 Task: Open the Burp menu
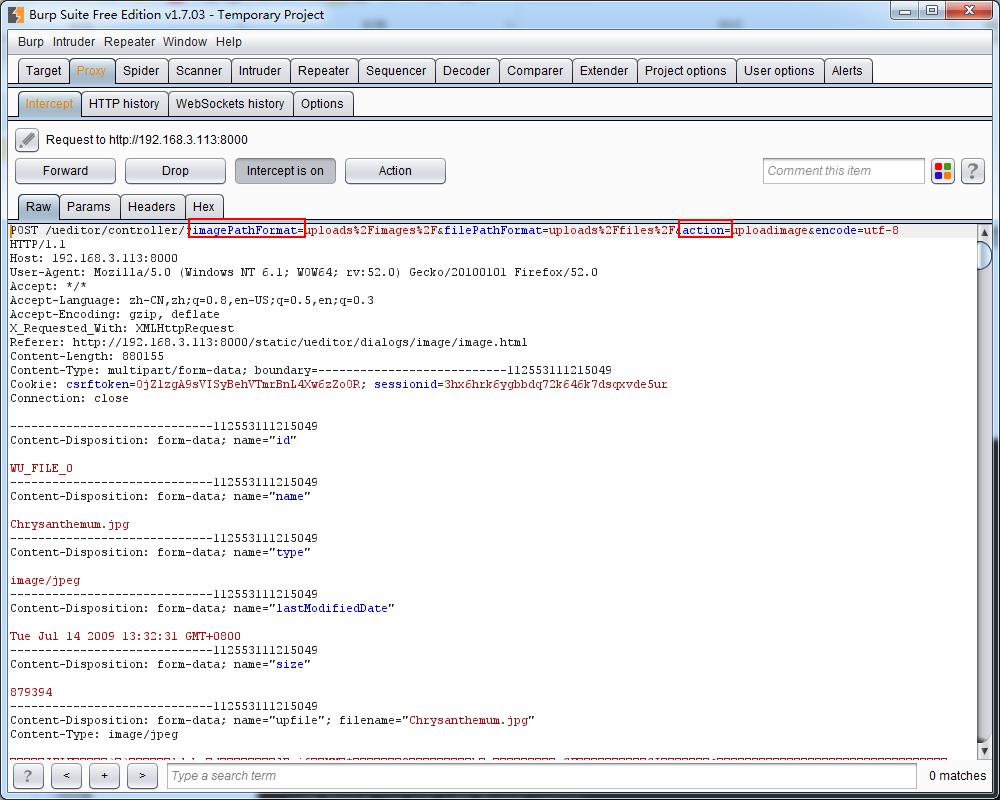(x=31, y=41)
